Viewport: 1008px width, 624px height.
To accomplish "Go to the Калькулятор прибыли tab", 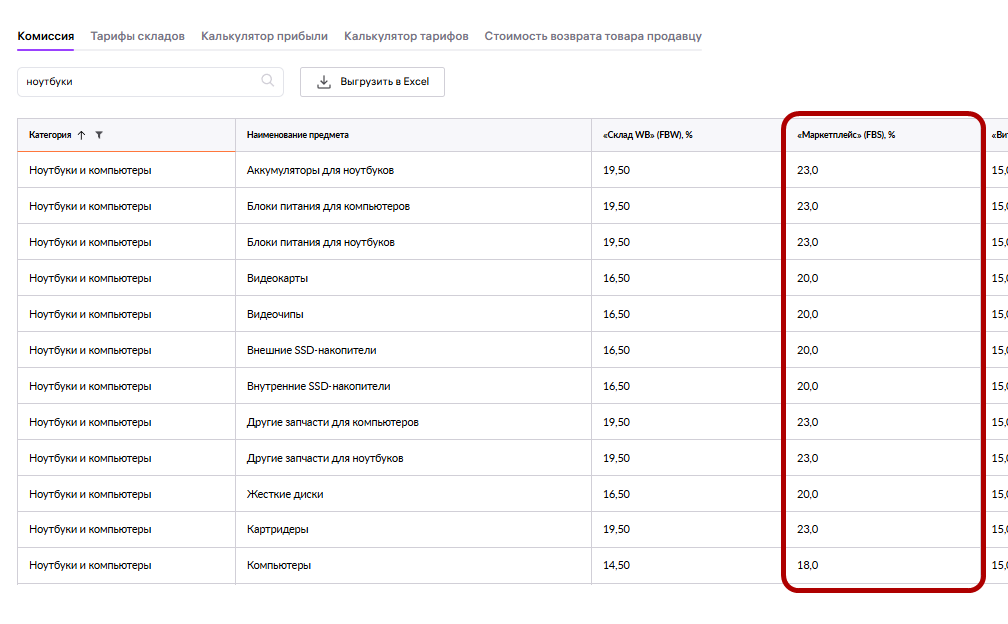I will (264, 36).
